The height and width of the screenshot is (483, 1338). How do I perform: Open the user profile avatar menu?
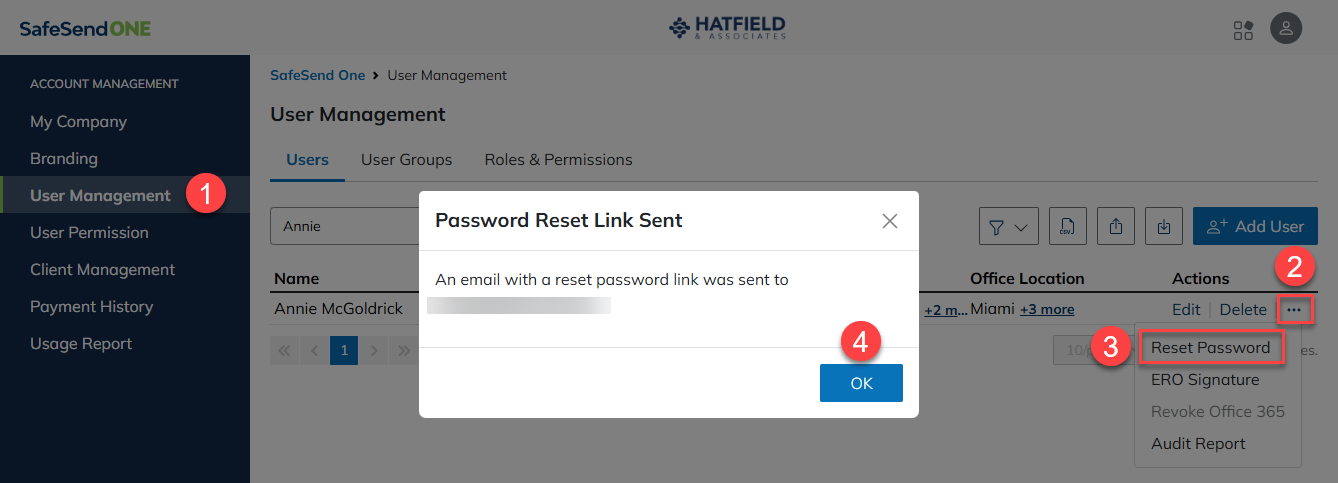point(1286,28)
